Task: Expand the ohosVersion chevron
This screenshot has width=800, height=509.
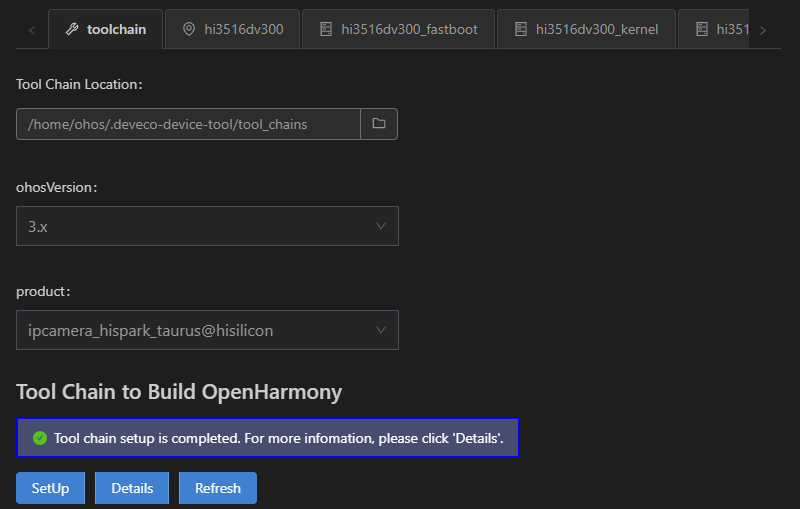Action: click(381, 226)
